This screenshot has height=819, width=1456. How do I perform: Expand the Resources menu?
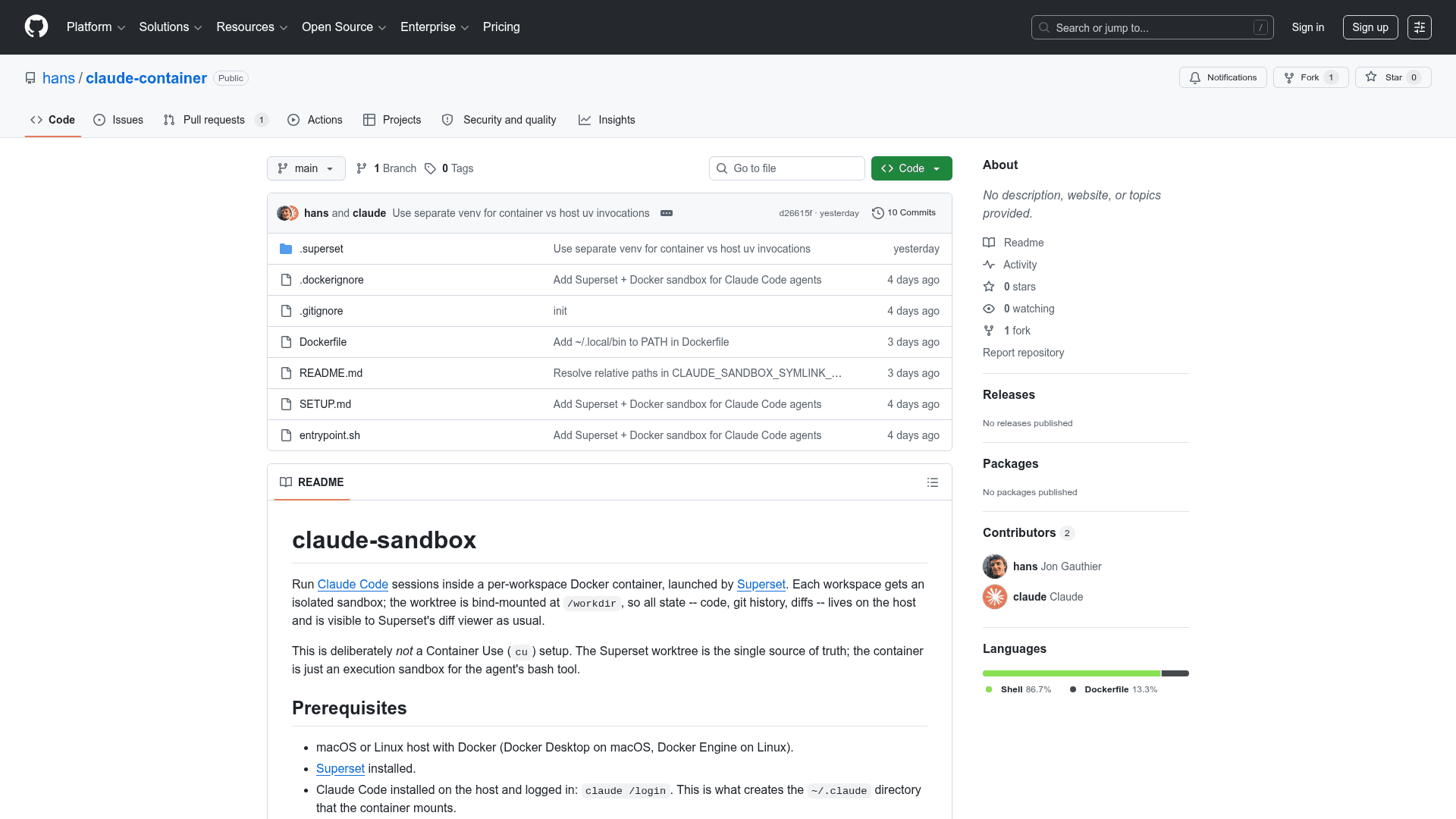click(x=252, y=27)
